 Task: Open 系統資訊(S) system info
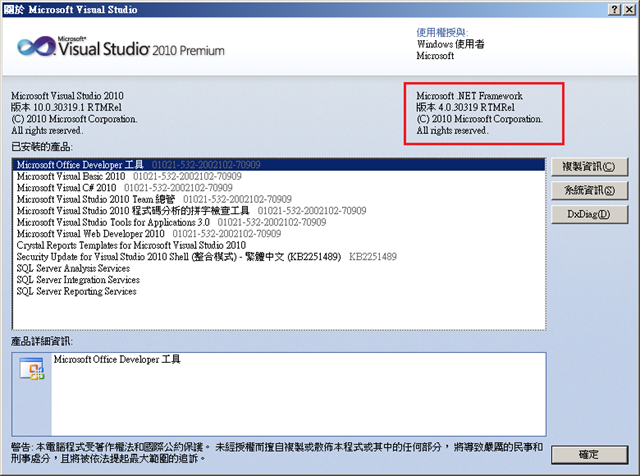click(x=589, y=190)
